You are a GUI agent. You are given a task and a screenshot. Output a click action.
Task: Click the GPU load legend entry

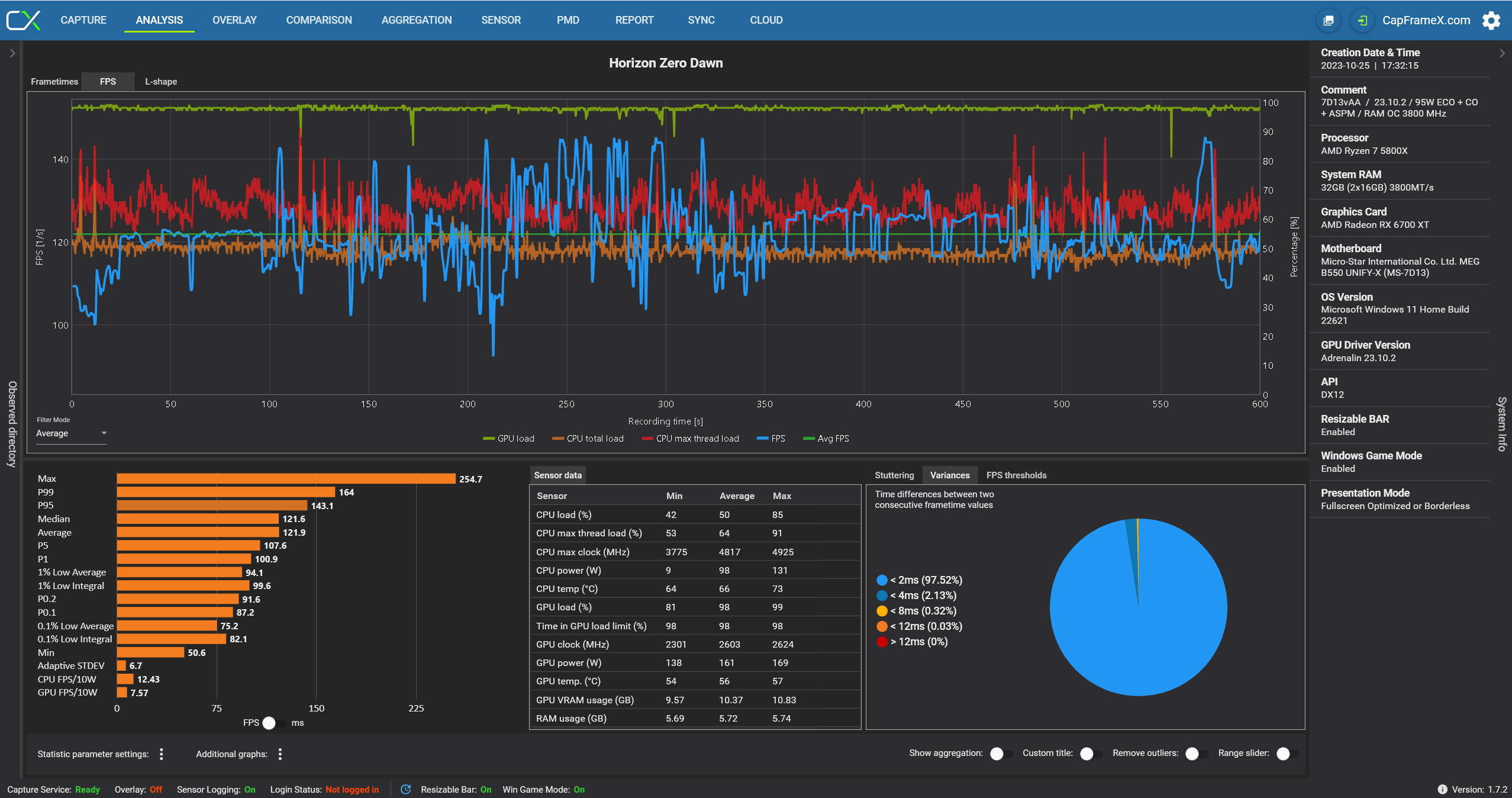coord(509,439)
